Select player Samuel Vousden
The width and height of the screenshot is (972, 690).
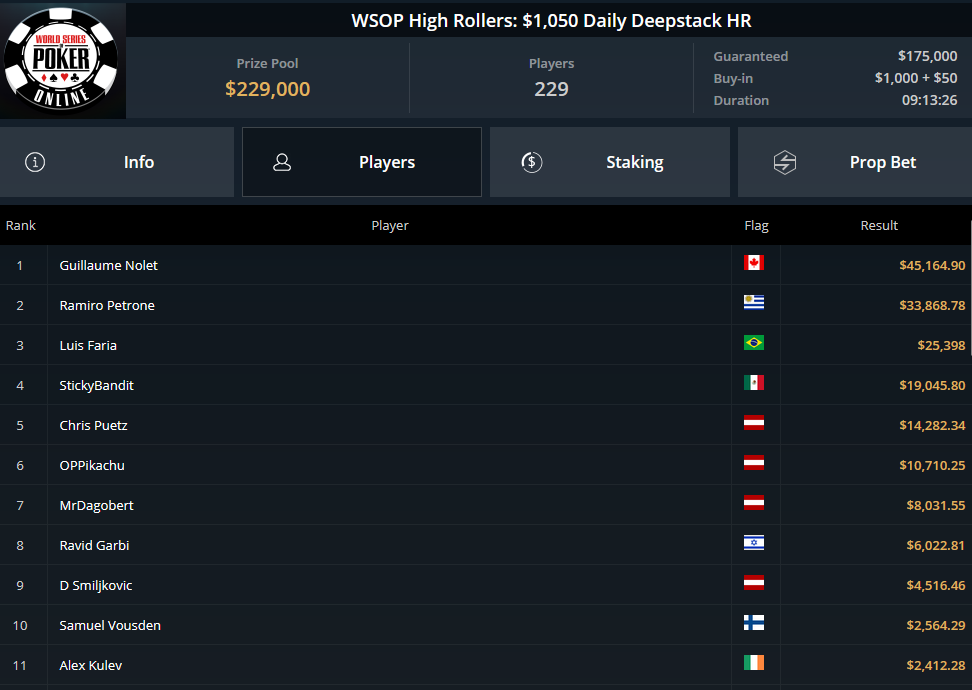[x=110, y=626]
